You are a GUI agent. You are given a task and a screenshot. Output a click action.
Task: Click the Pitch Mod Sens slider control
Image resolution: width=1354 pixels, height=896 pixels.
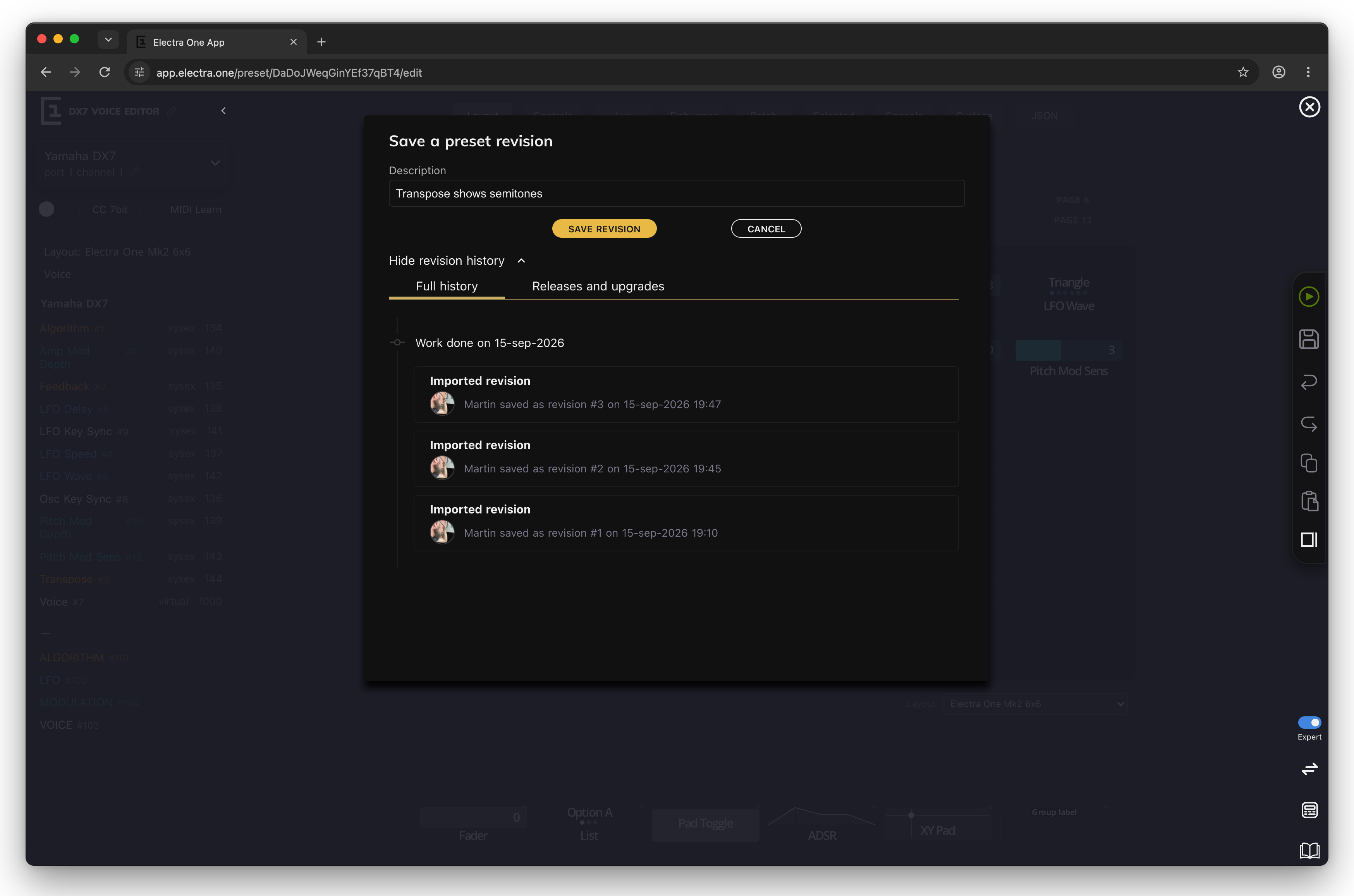click(1068, 350)
